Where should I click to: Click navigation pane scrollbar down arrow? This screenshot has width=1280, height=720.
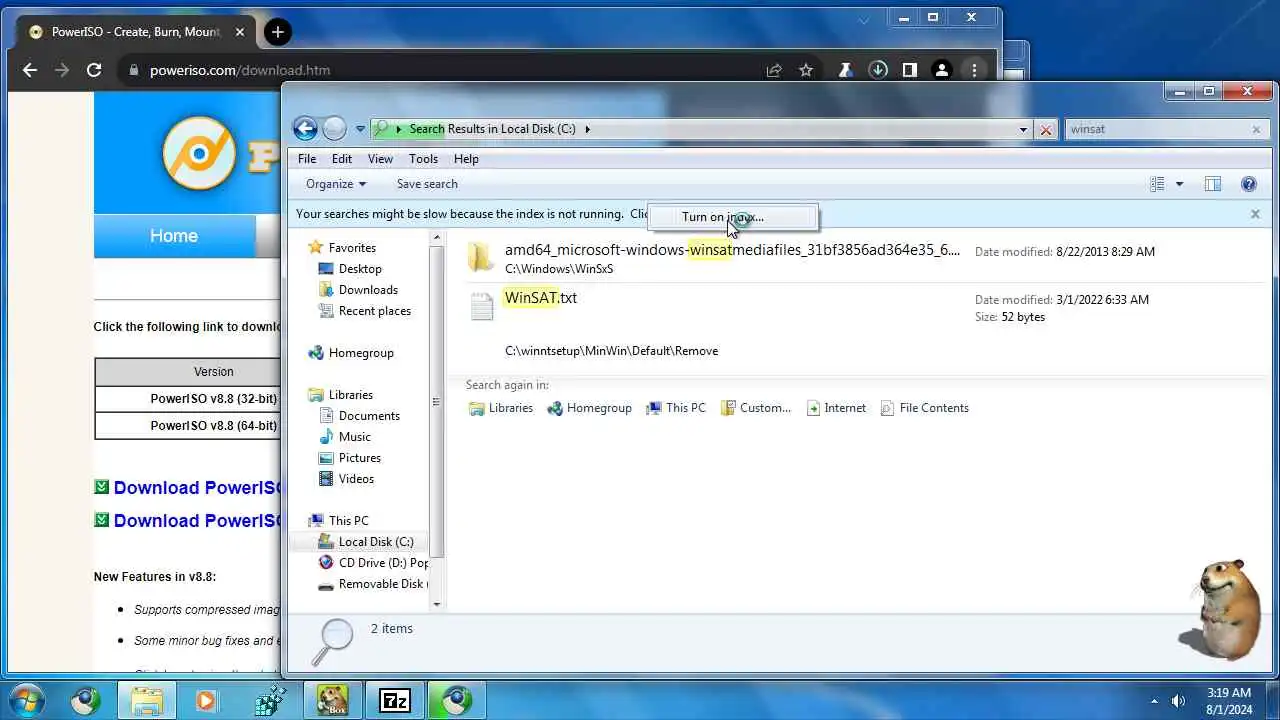coord(436,603)
